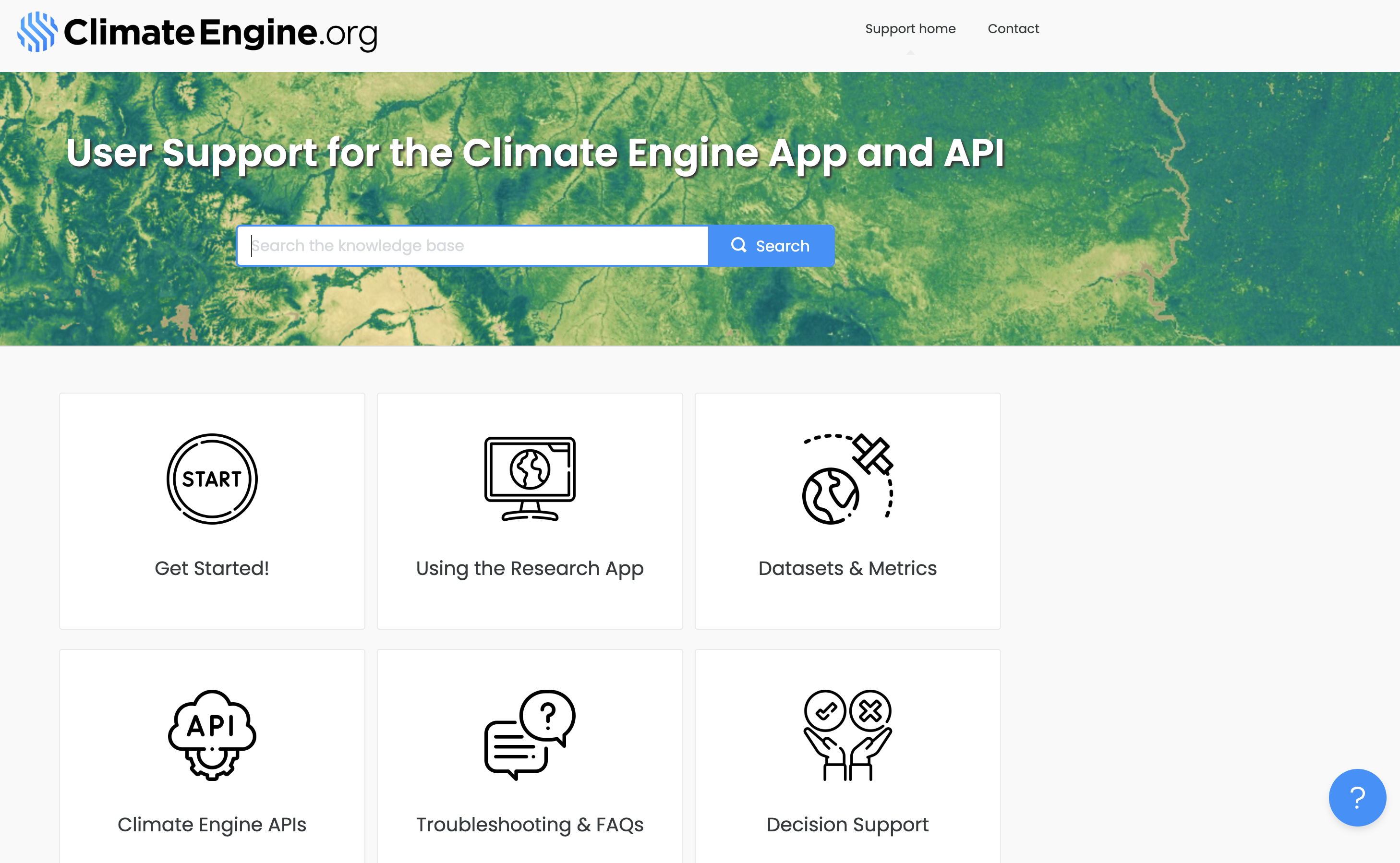
Task: Select the globe monitor icon for Research App
Action: coord(529,479)
